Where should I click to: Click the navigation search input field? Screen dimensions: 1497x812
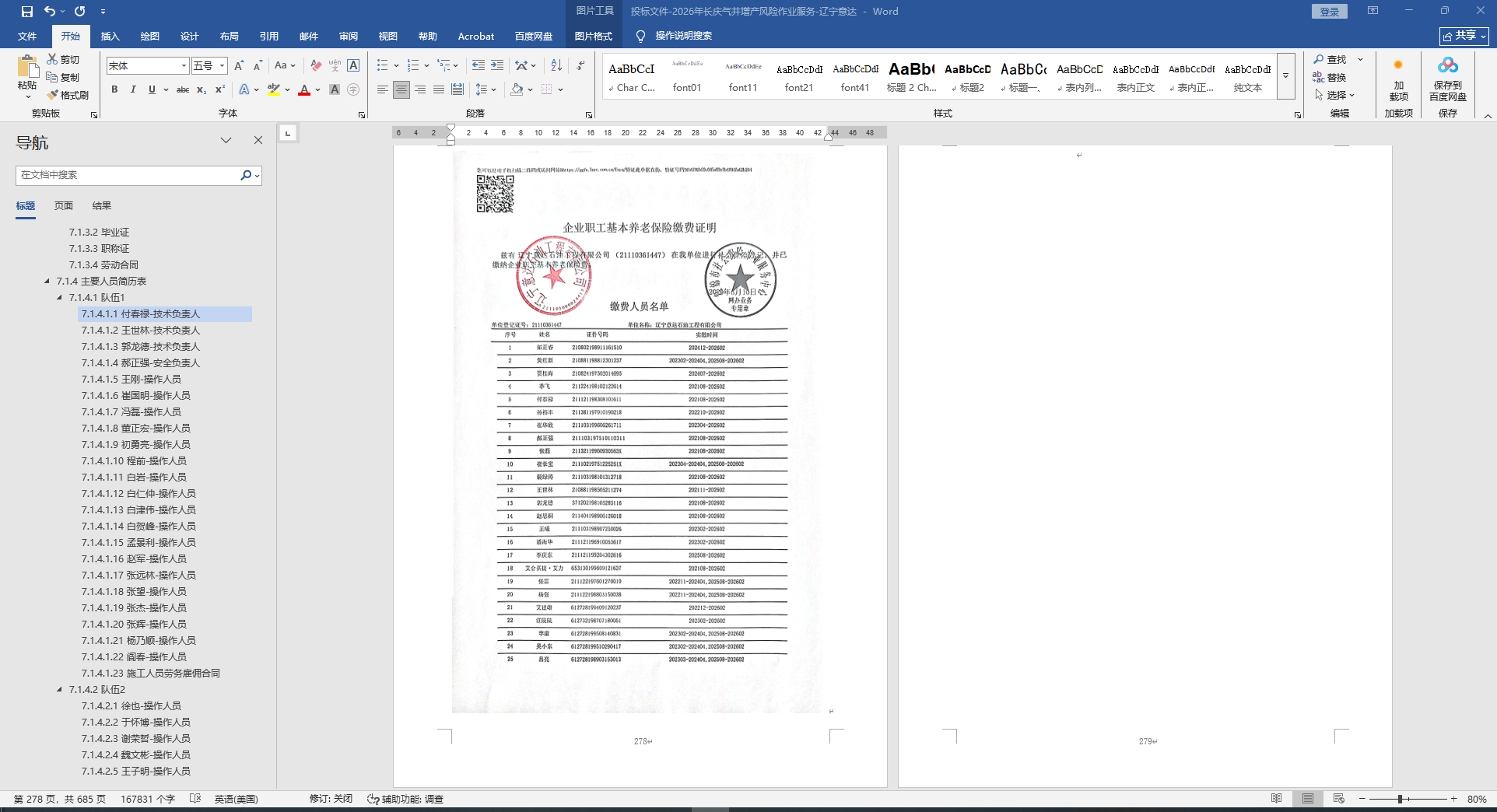tap(128, 175)
